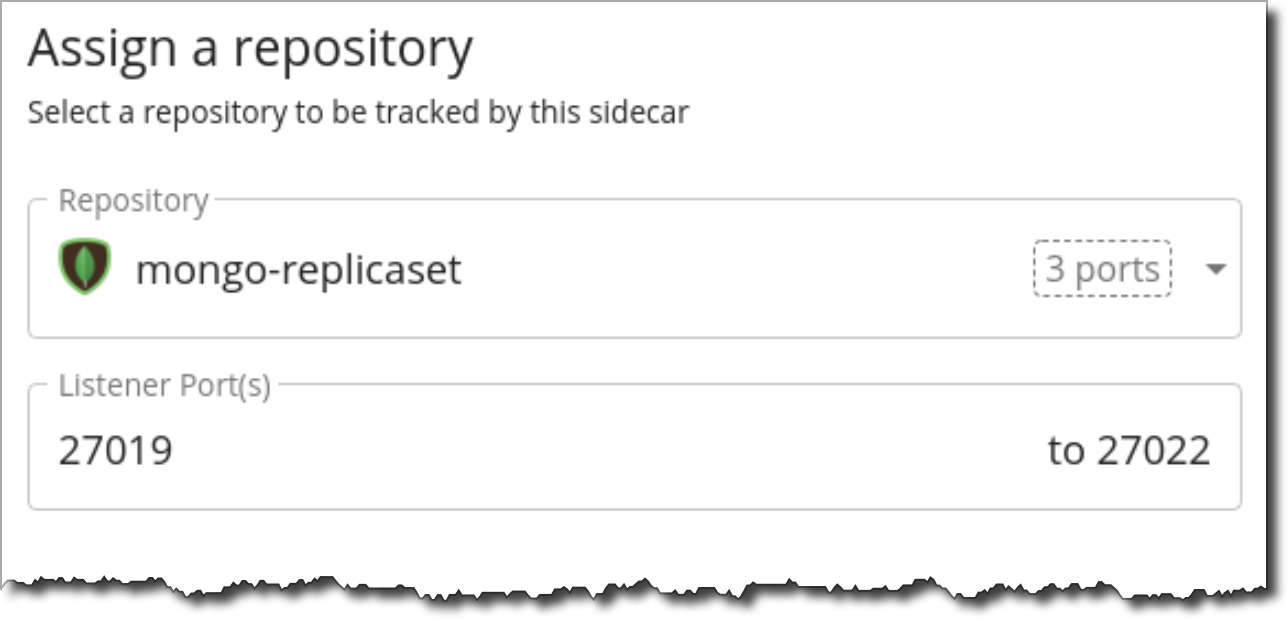Click the "3 ports" badge
This screenshot has width=1288, height=622.
pos(1102,269)
